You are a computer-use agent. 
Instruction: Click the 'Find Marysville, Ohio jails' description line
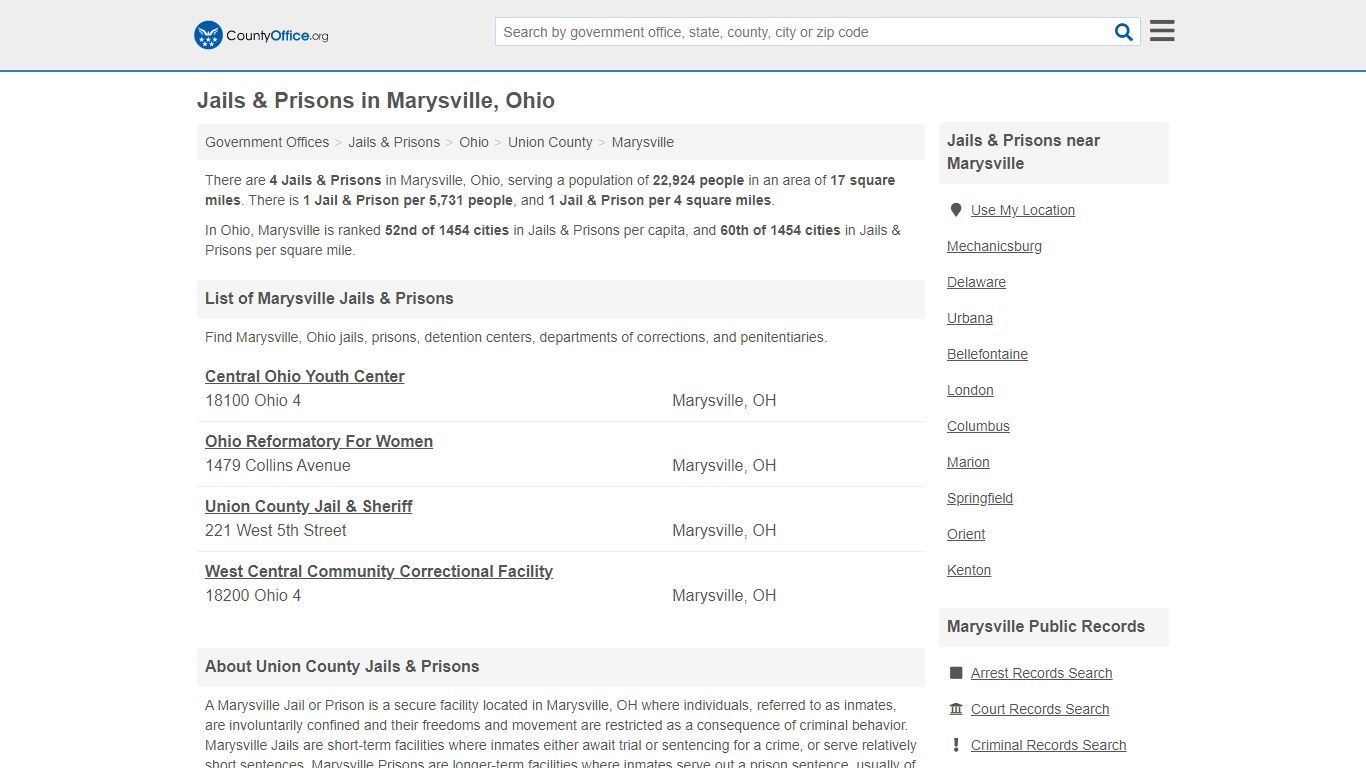516,337
